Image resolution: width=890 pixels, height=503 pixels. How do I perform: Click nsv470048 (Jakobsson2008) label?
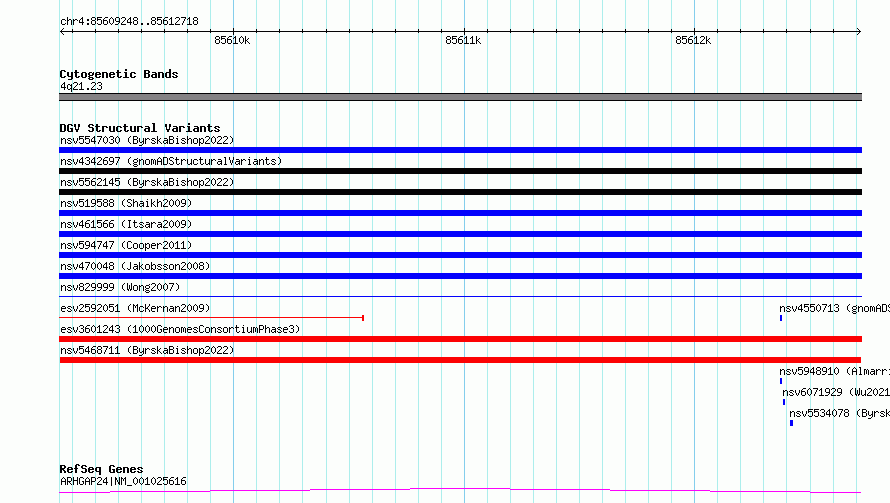(x=135, y=266)
